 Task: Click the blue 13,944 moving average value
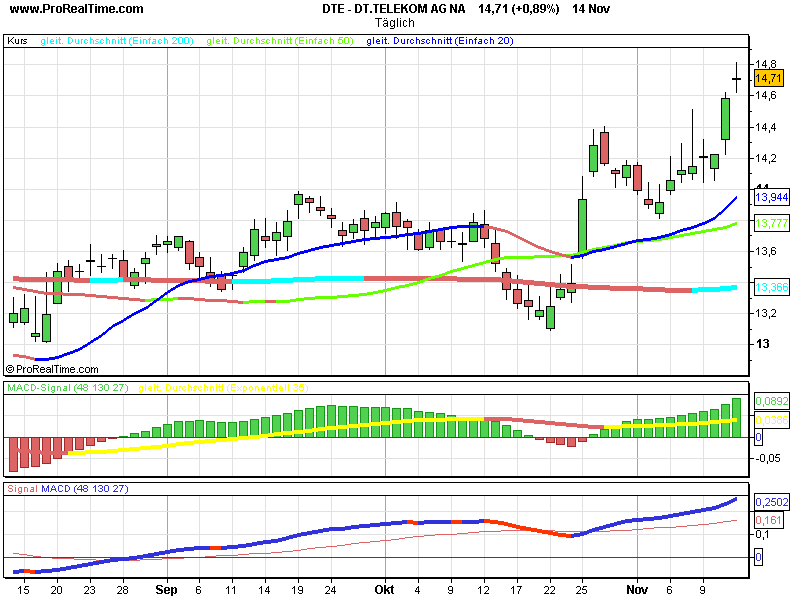(772, 197)
